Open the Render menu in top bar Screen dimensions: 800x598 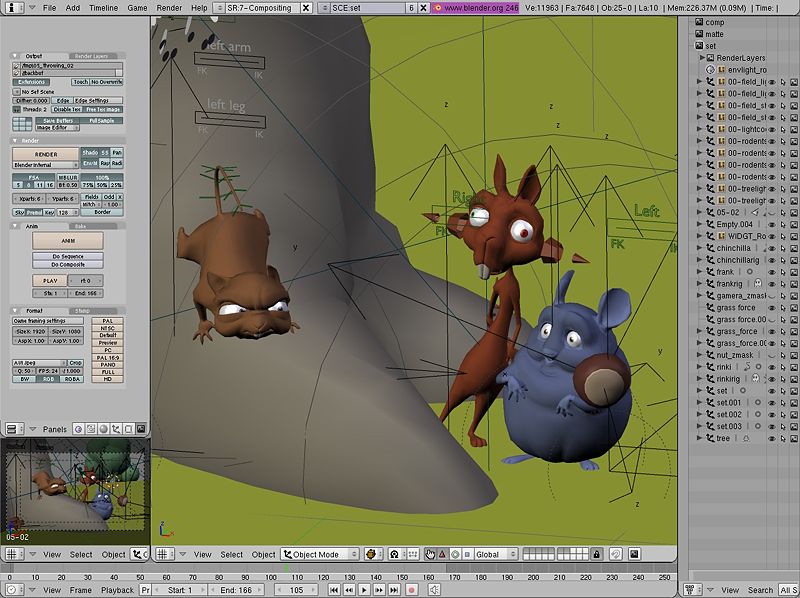(169, 8)
